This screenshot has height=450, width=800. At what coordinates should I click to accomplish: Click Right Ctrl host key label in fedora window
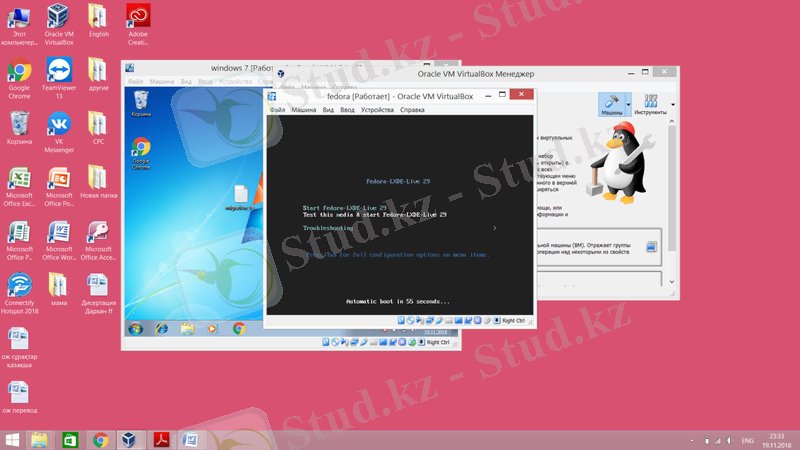click(x=514, y=320)
